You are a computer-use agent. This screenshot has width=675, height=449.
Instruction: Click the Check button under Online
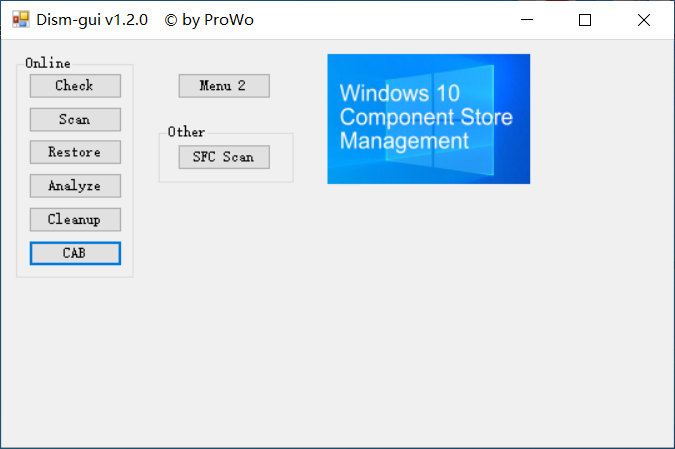(75, 86)
